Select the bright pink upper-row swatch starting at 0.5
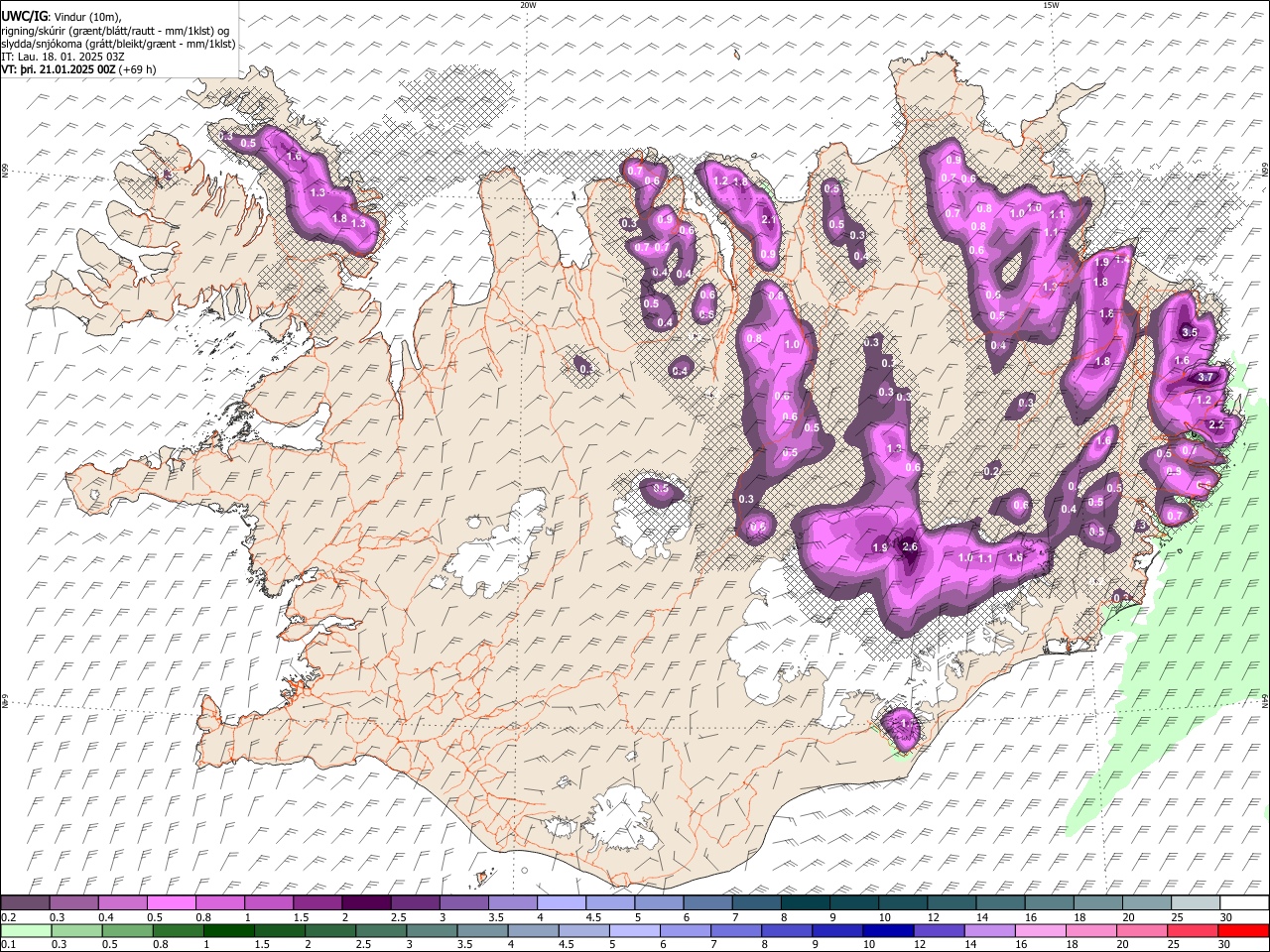 pyautogui.click(x=172, y=902)
